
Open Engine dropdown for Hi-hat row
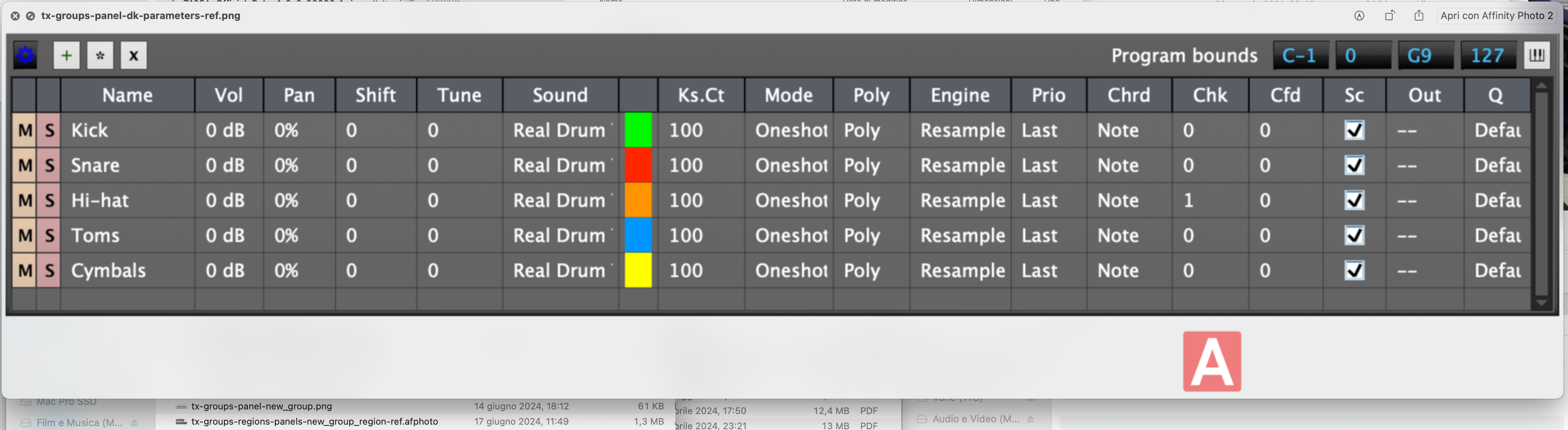tap(961, 201)
